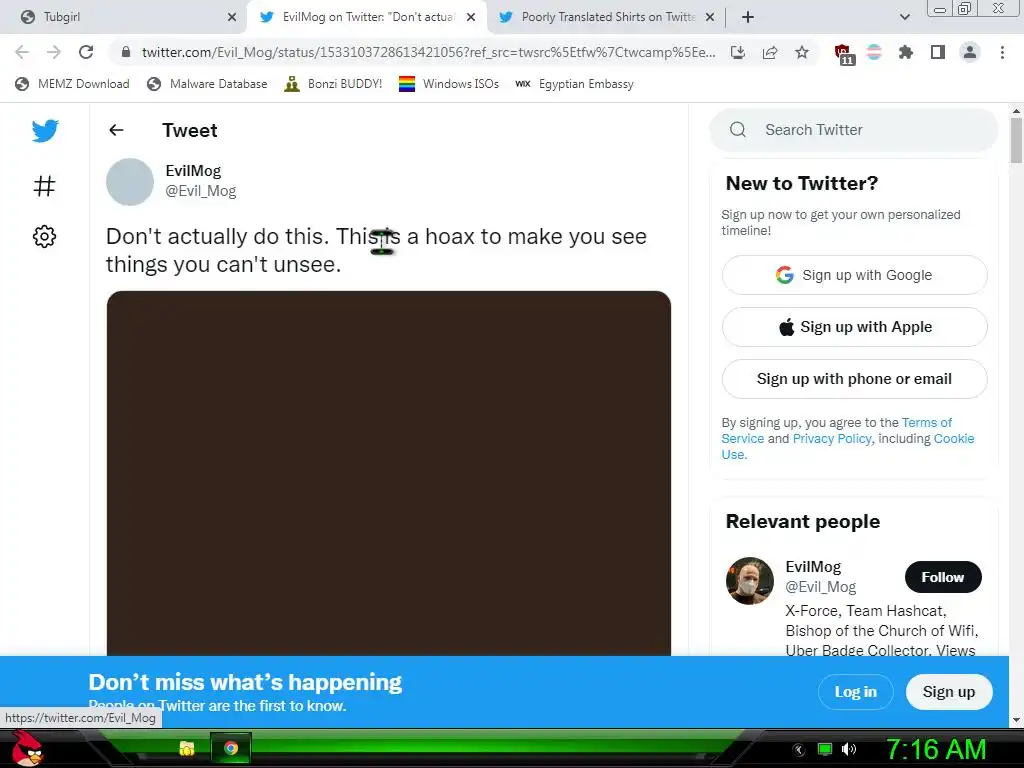Click the address bar URL
The height and width of the screenshot is (768, 1024).
(x=428, y=52)
